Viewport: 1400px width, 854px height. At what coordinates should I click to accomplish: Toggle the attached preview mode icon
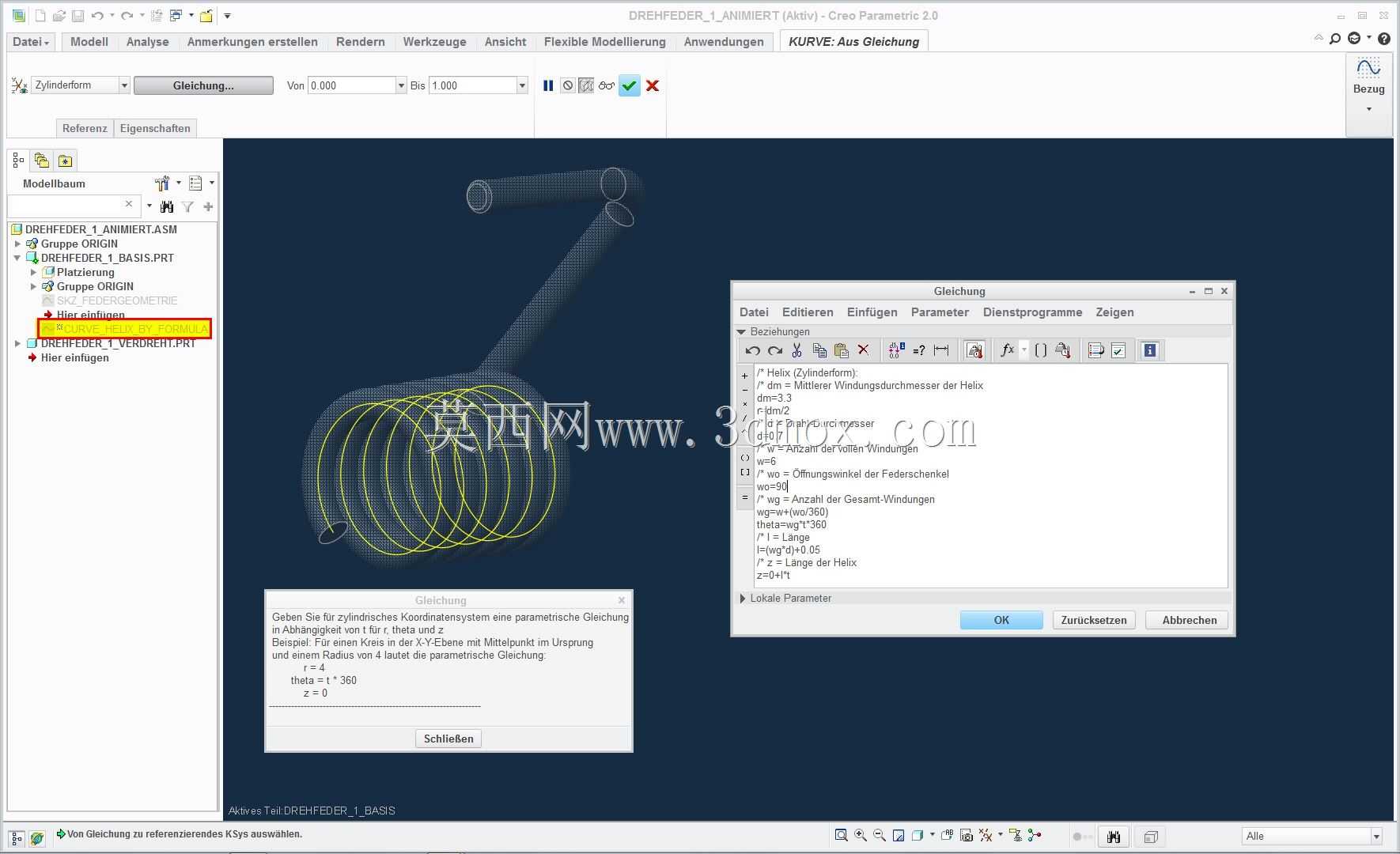(x=586, y=85)
